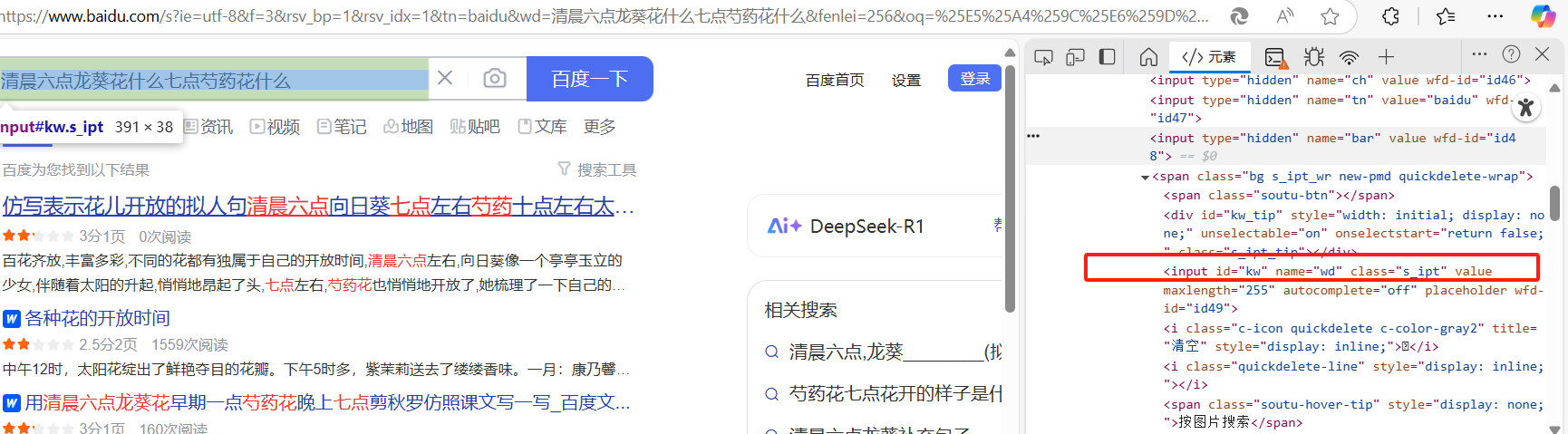
Task: Click the DevTools Elements panel scrollbar thumb
Action: (1554, 203)
